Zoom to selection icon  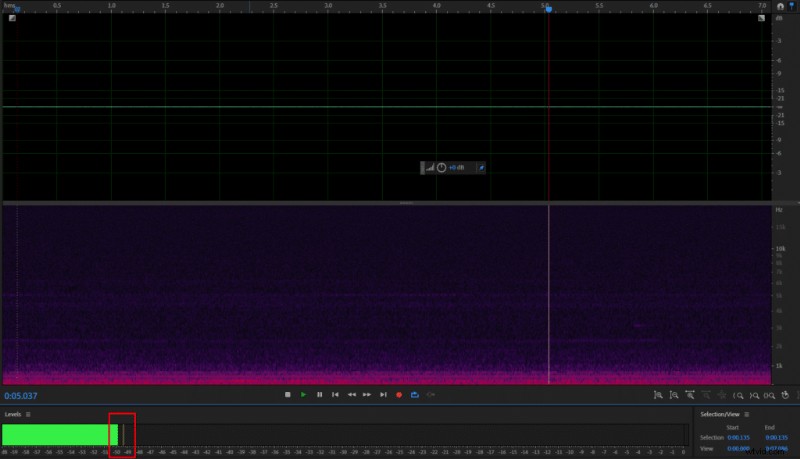tap(769, 395)
